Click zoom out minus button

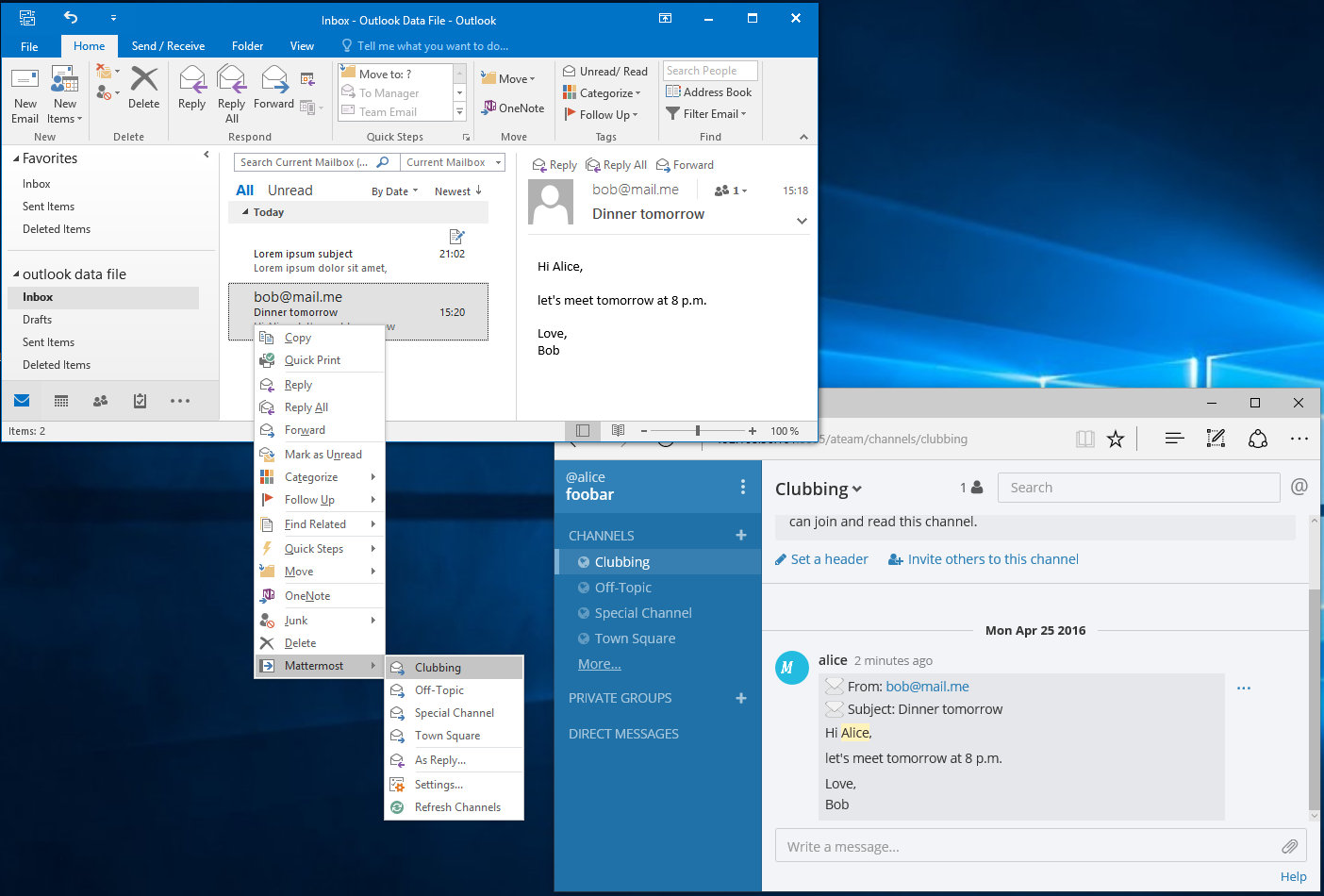tap(644, 431)
